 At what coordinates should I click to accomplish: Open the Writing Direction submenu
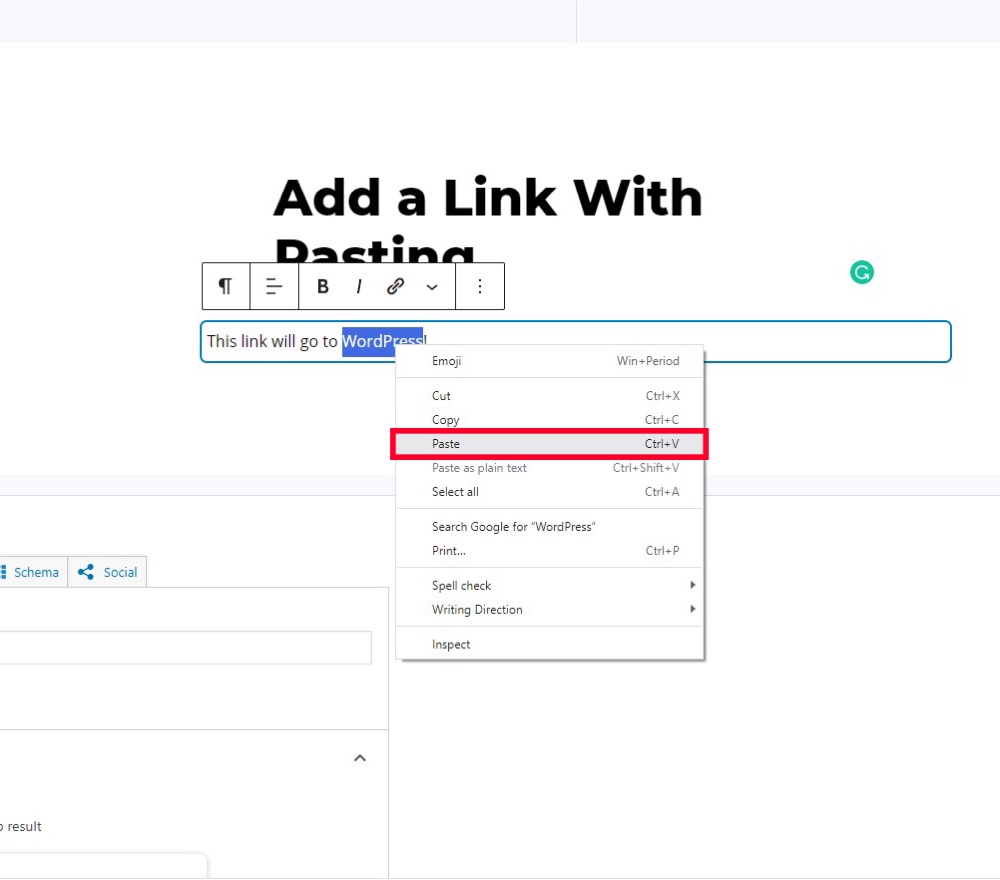pos(477,610)
